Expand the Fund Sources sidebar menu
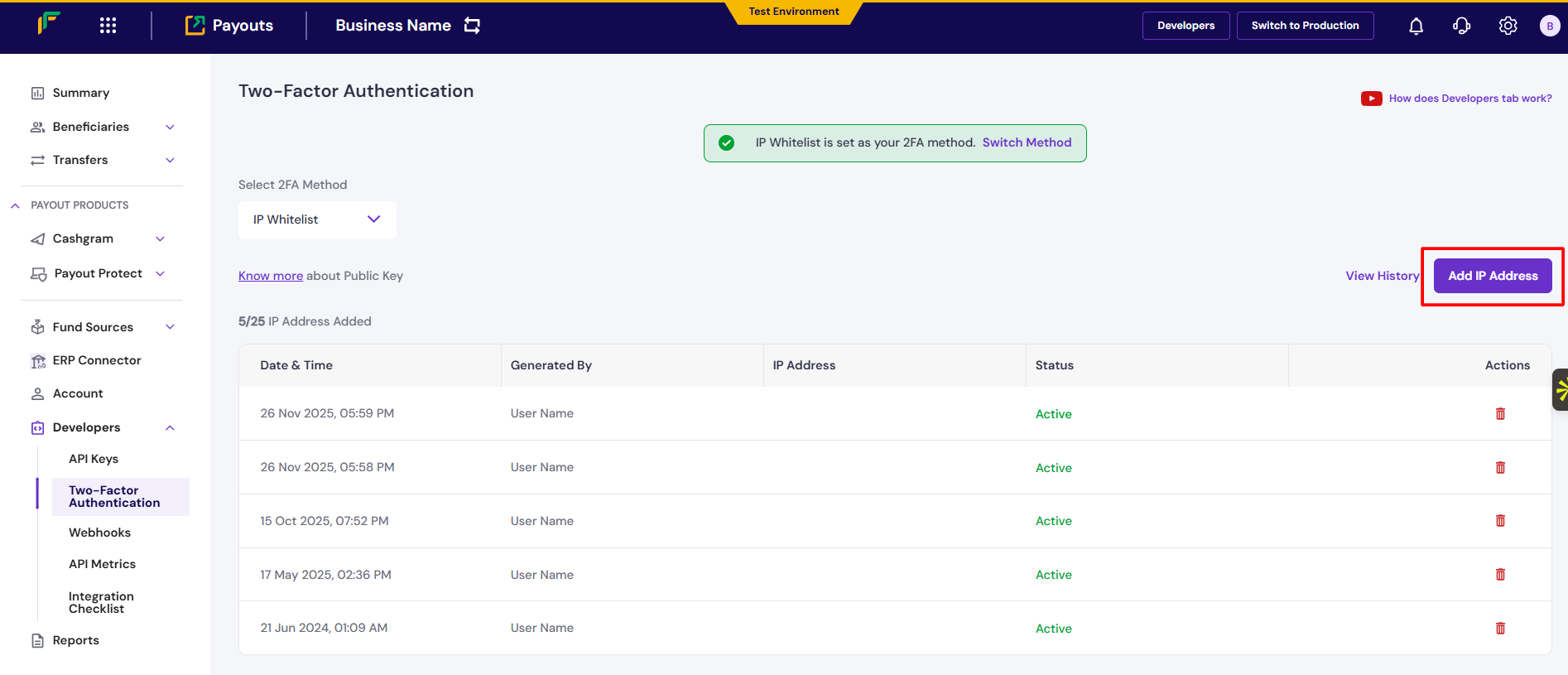The width and height of the screenshot is (1568, 675). point(170,327)
